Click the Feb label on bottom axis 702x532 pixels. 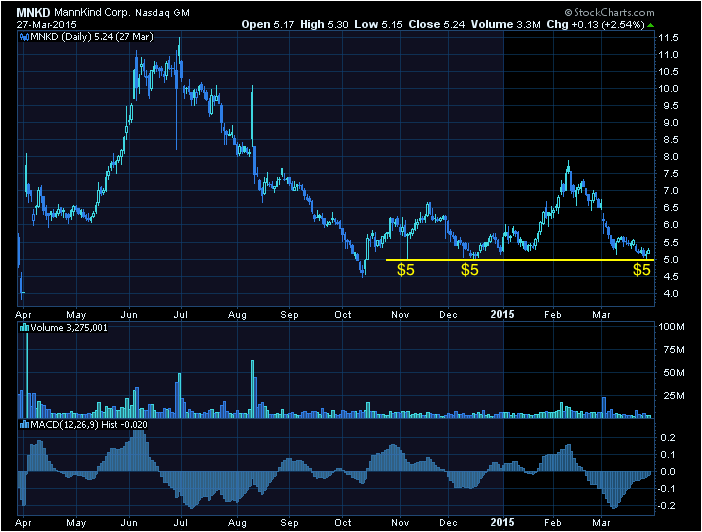(x=552, y=523)
